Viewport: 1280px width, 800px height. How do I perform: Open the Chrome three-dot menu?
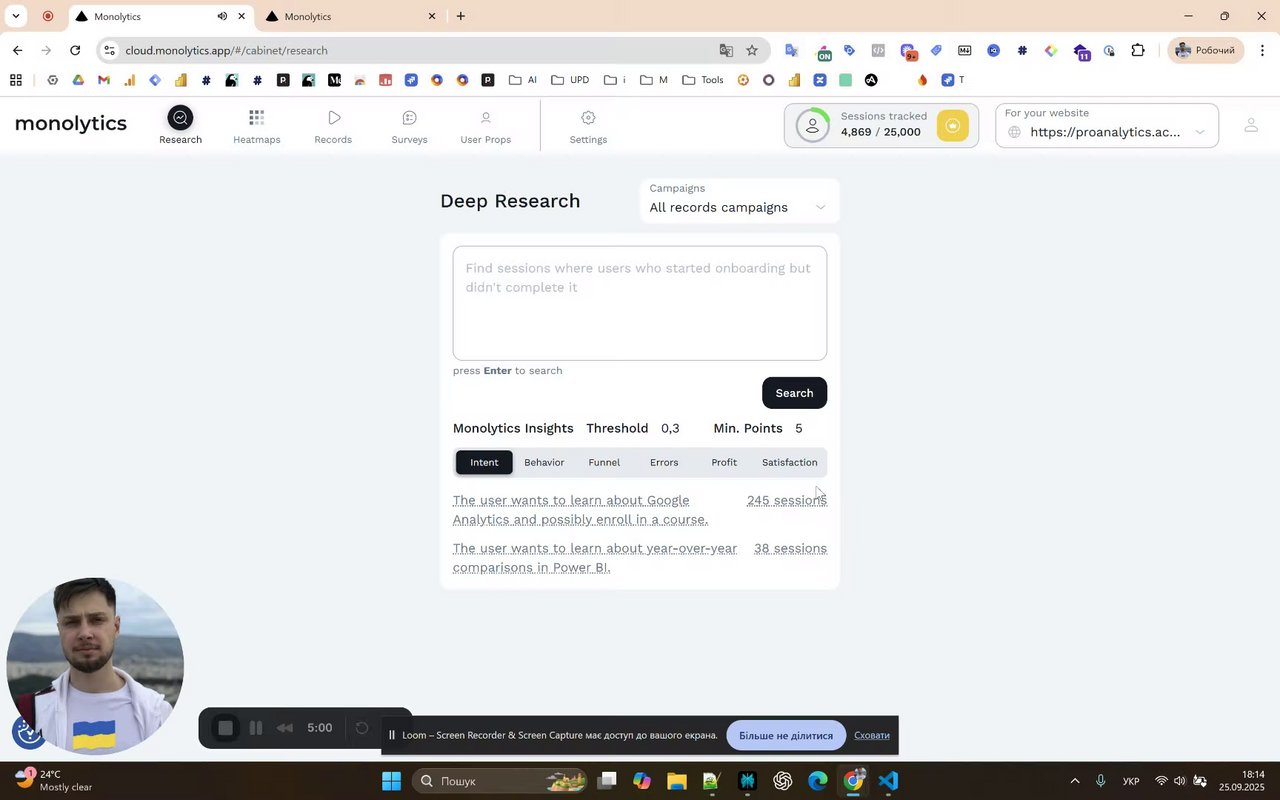(1262, 50)
